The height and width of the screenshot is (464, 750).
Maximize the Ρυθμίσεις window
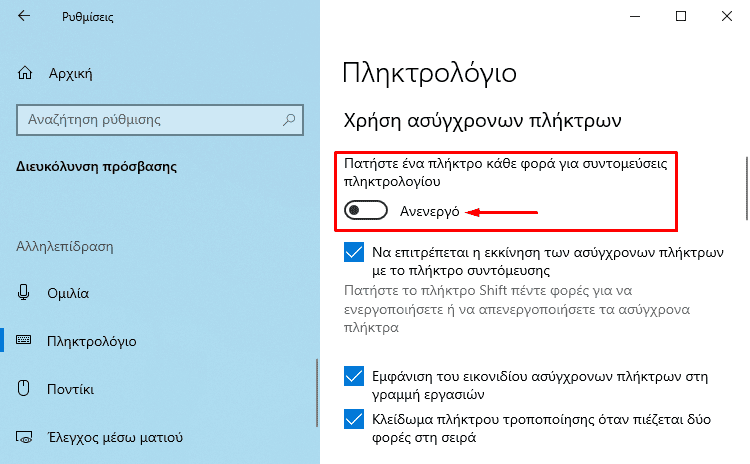pos(681,16)
